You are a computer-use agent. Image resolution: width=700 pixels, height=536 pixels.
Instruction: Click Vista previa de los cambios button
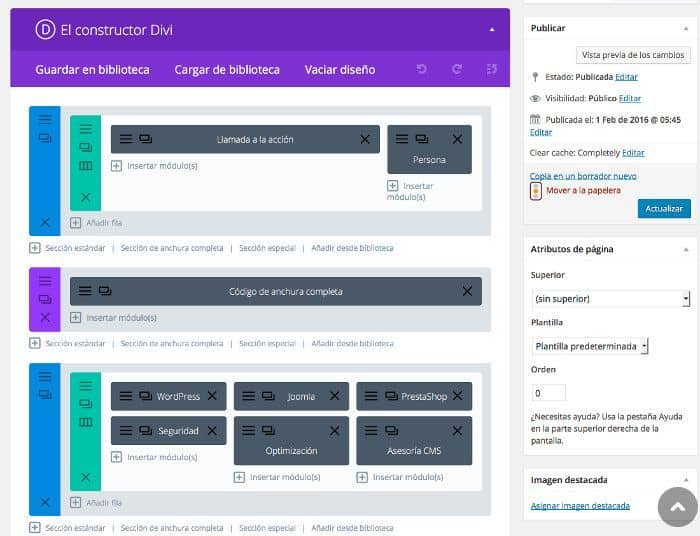[x=633, y=55]
